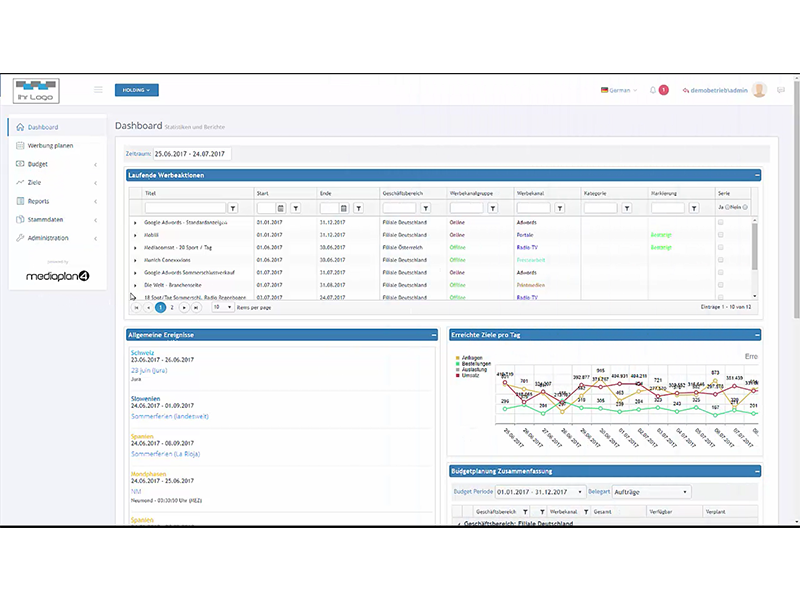The width and height of the screenshot is (800, 600).
Task: Open Werbung planen in the sidebar
Action: point(50,146)
